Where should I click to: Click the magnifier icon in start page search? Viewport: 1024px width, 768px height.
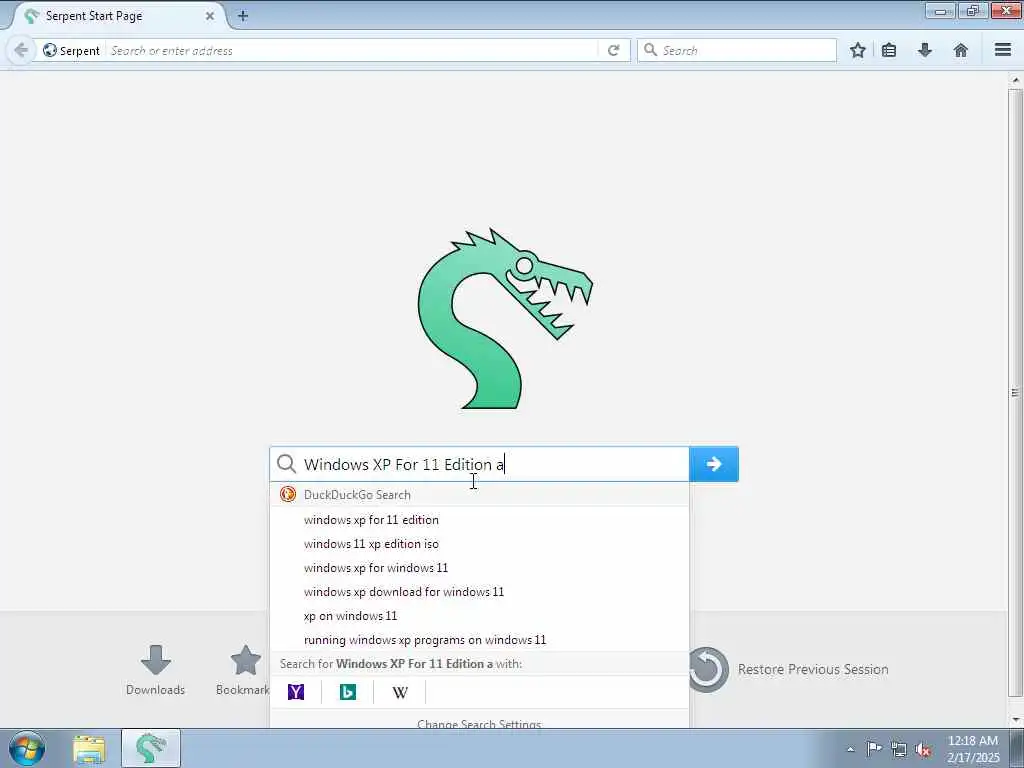[x=286, y=464]
